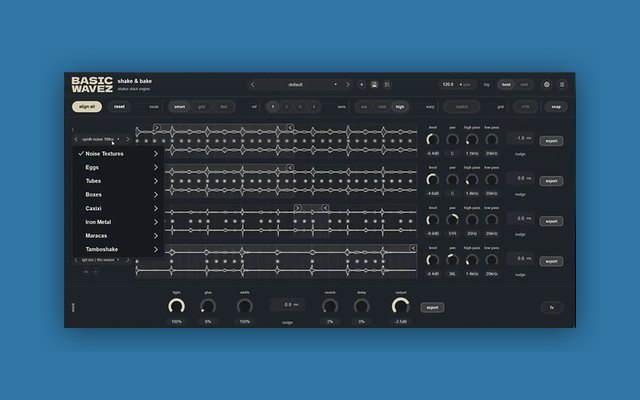
Task: Click the first layer nudge value field
Action: point(520,138)
